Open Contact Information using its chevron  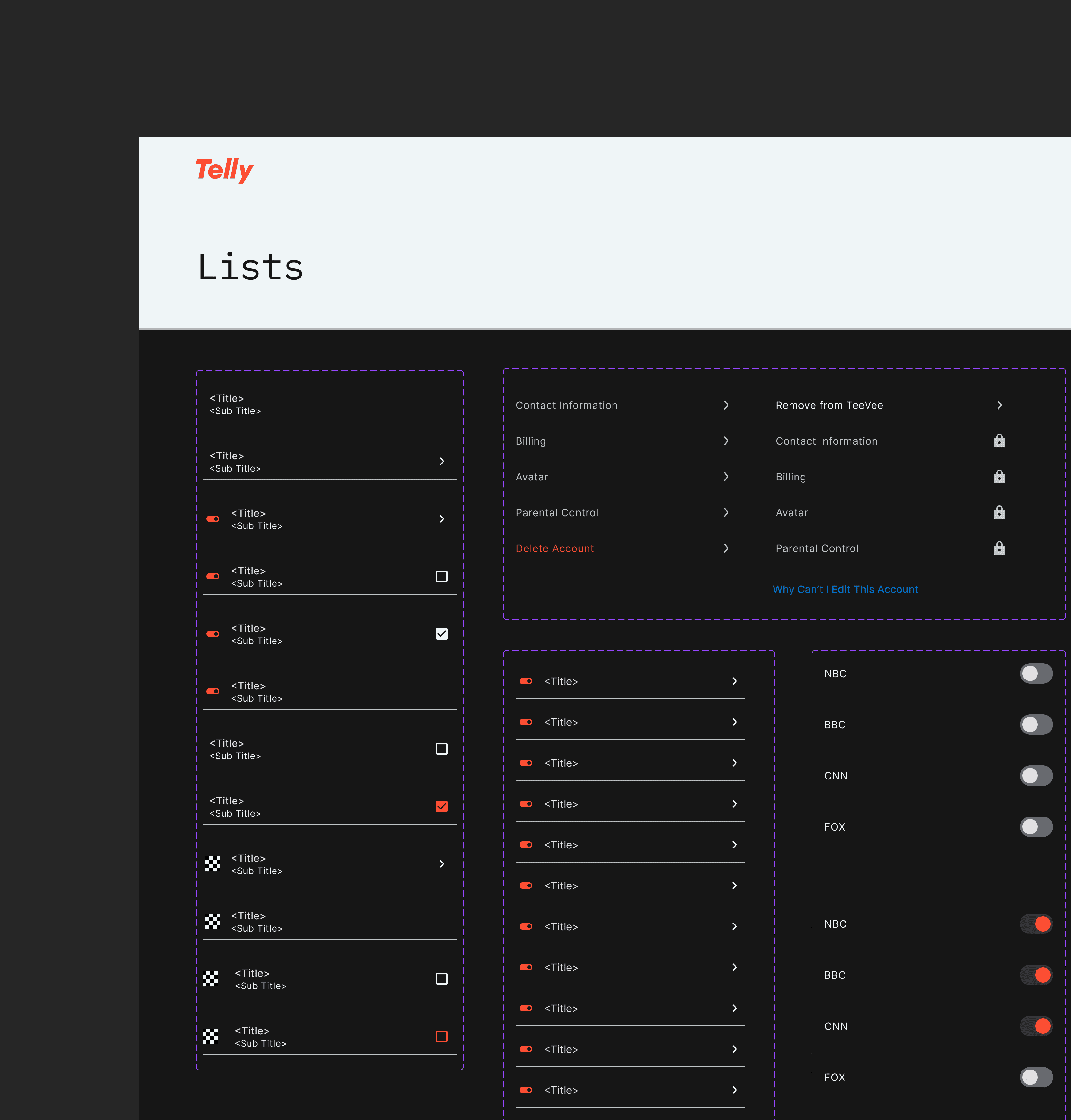pyautogui.click(x=726, y=405)
